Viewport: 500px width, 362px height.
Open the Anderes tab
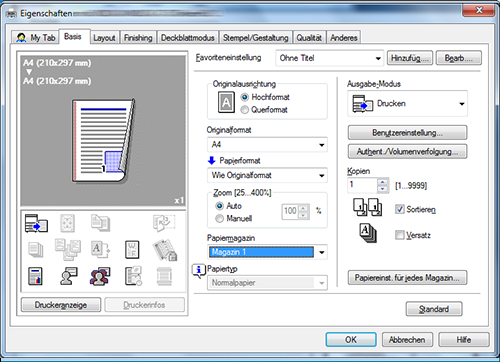tap(344, 38)
